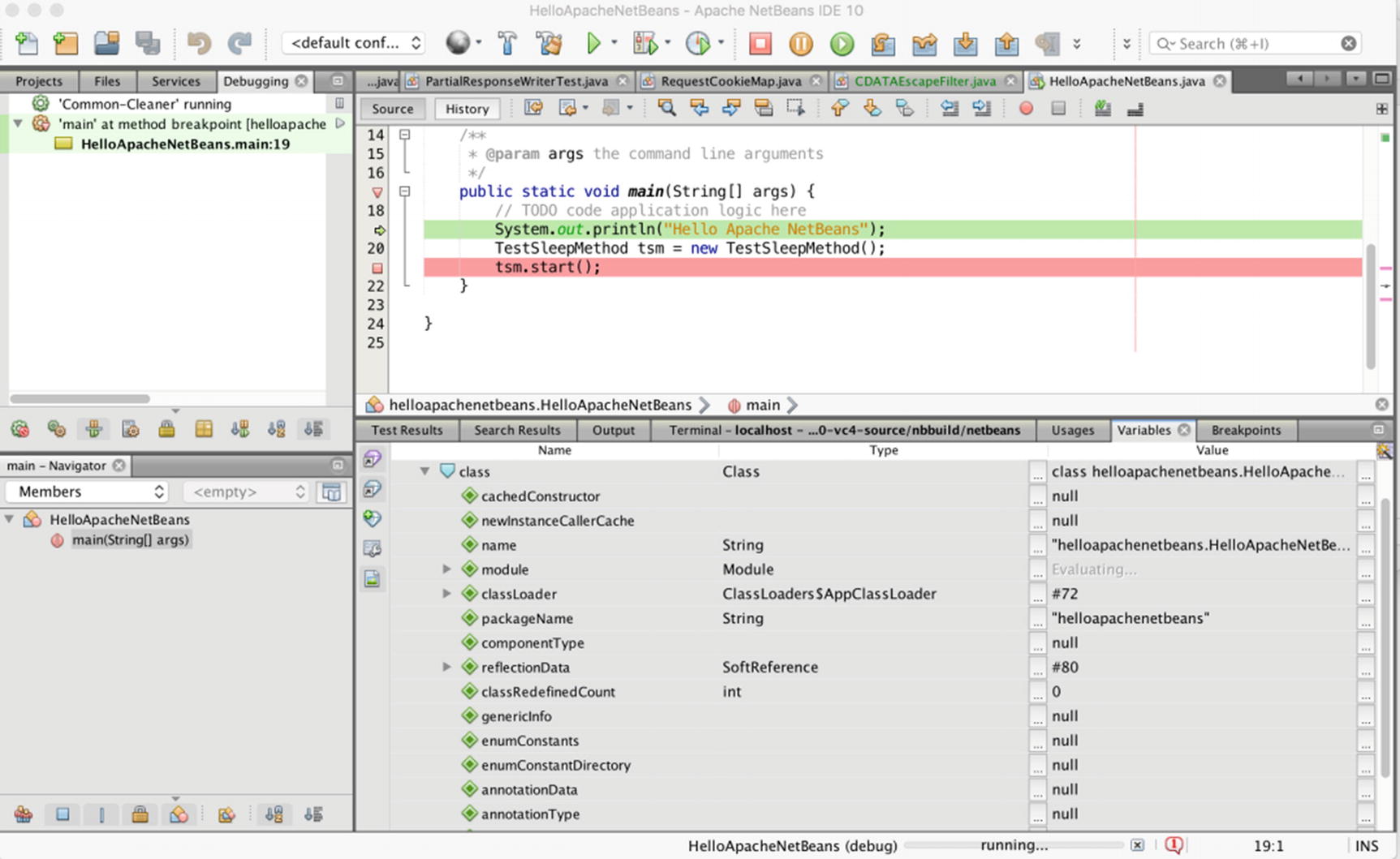1400x859 pixels.
Task: Select the HelloApacheNetBeans.main:19 stack frame
Action: click(x=185, y=144)
